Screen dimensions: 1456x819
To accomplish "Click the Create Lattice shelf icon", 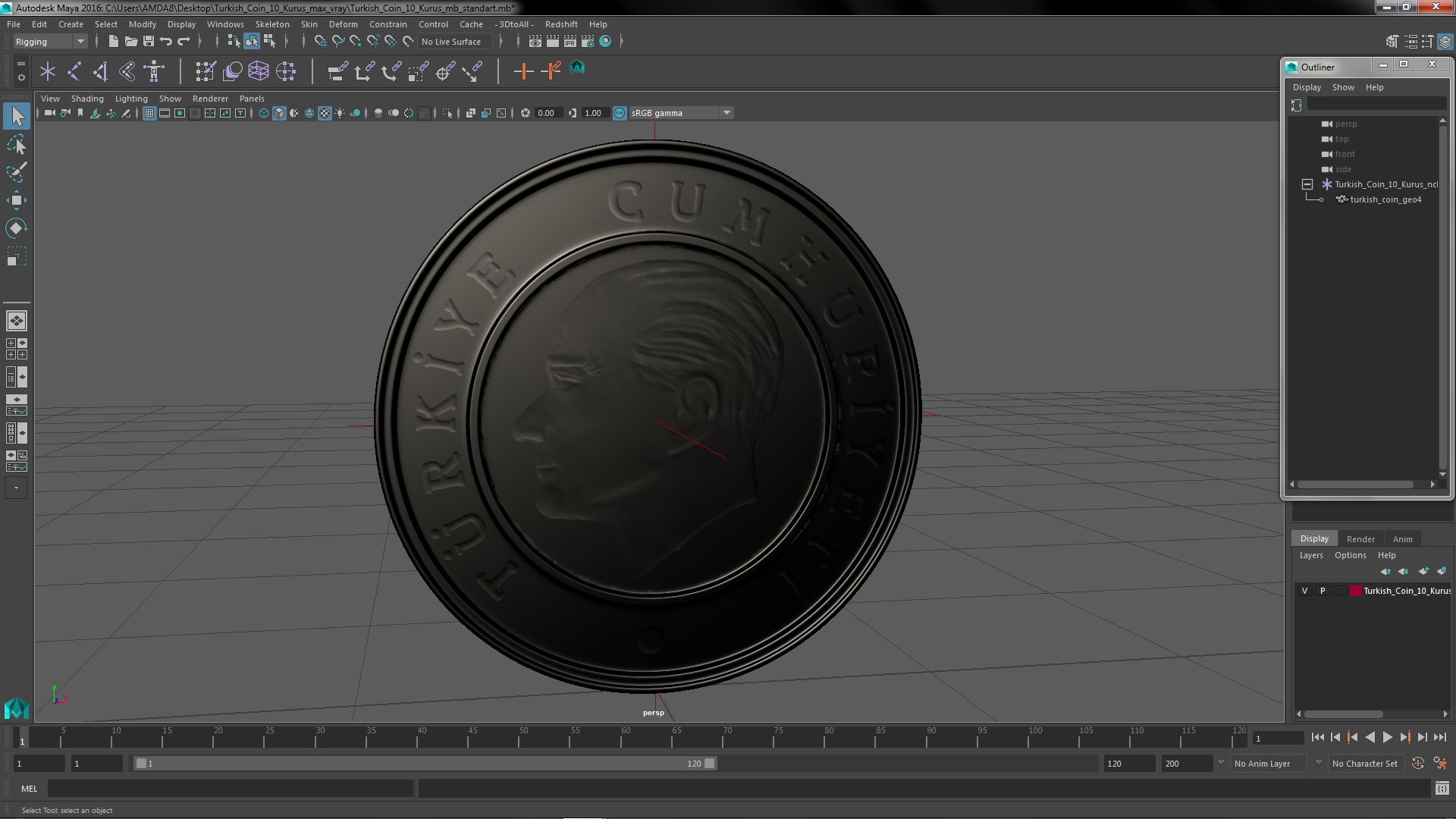I will [x=259, y=71].
